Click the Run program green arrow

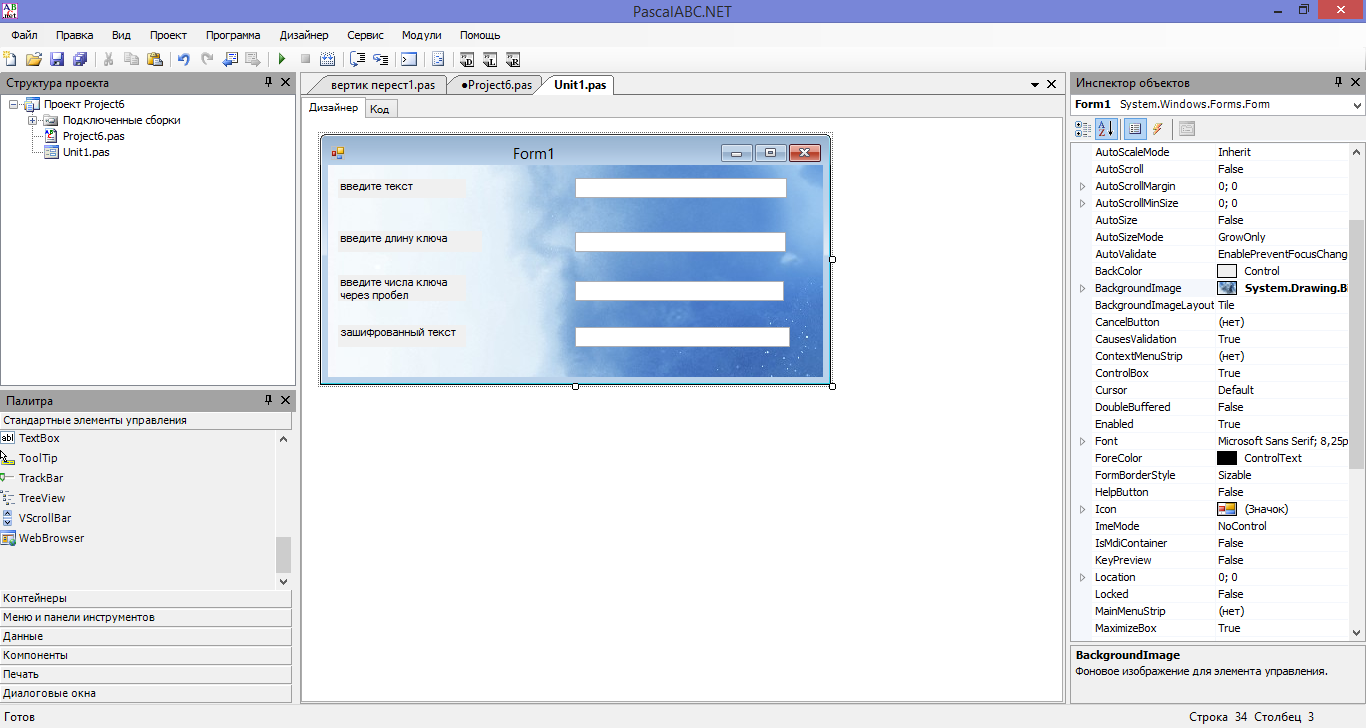(x=282, y=60)
